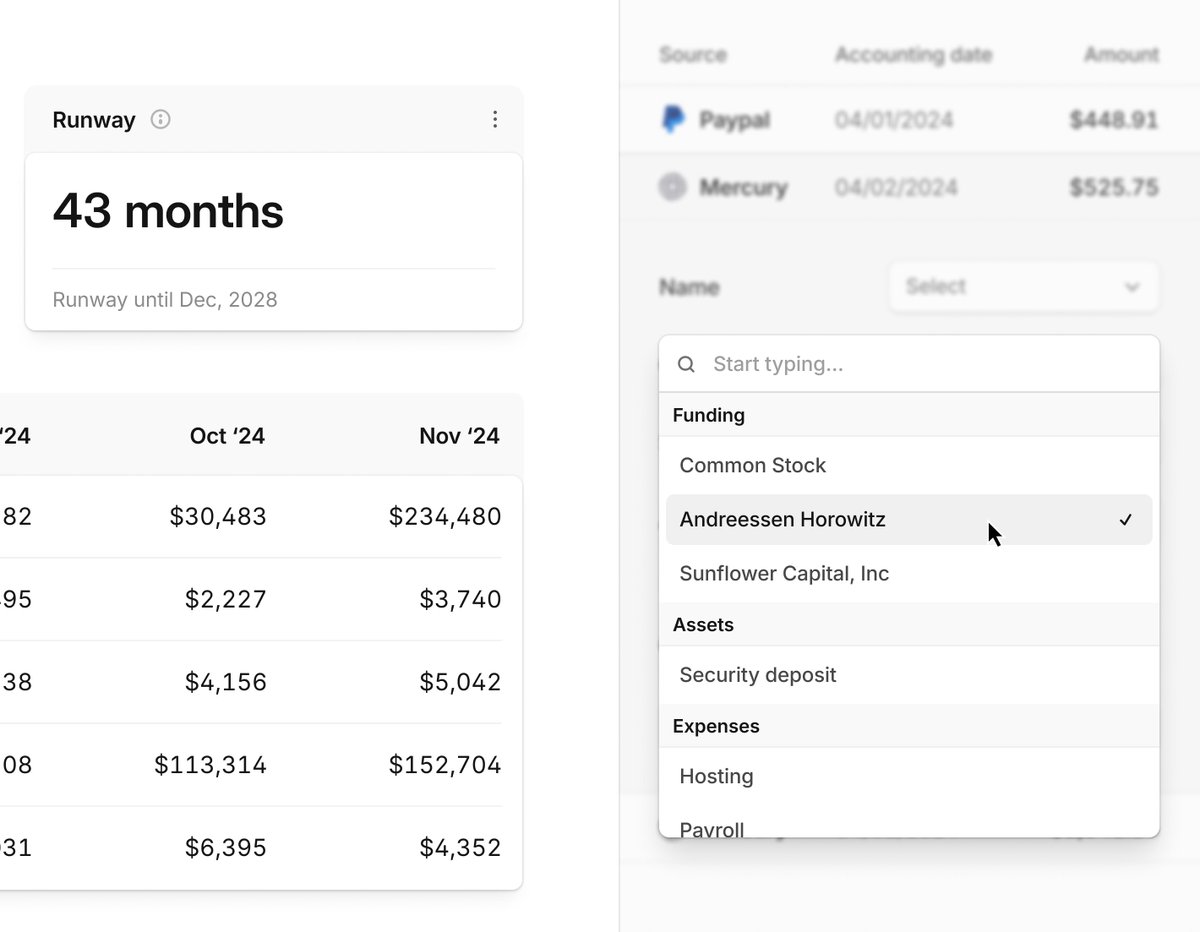Click the Nov '24 column header
This screenshot has height=932, width=1200.
point(459,436)
